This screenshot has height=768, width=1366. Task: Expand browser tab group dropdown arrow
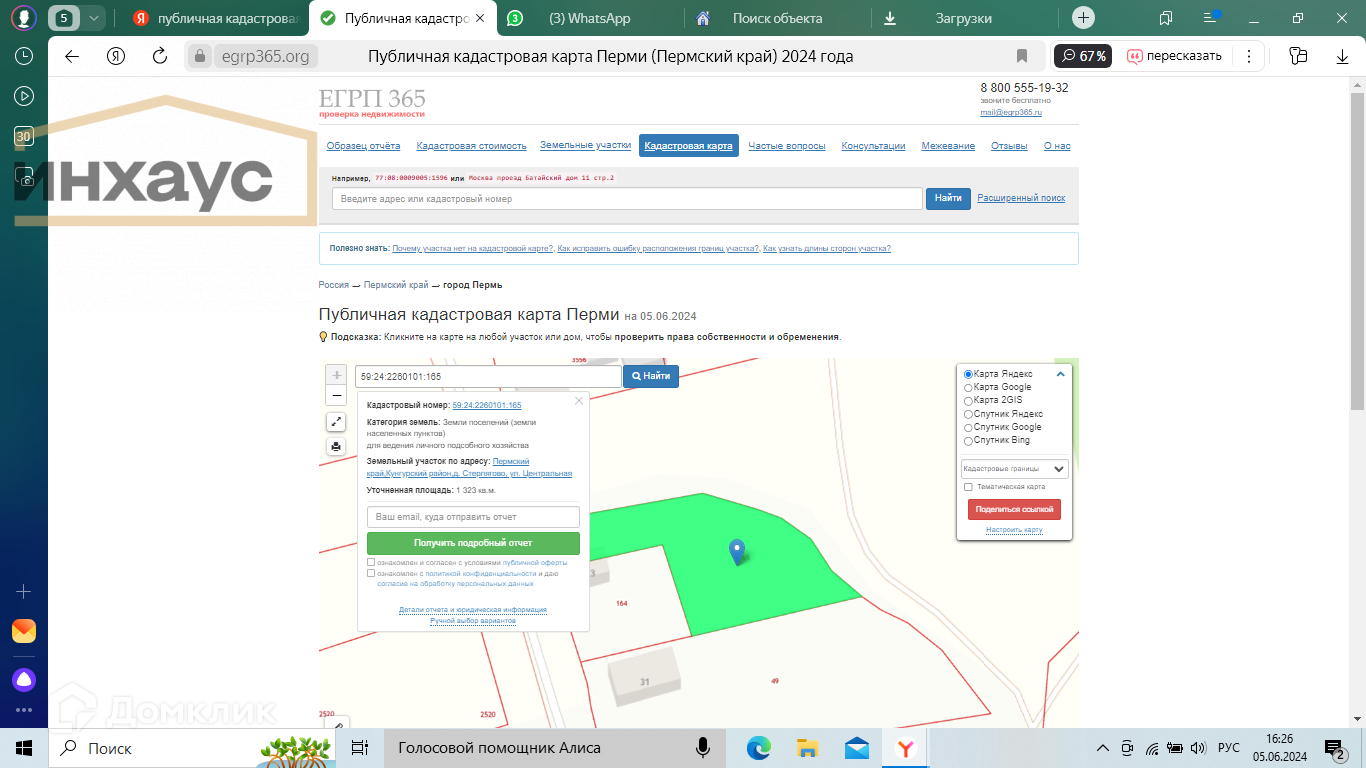point(94,18)
